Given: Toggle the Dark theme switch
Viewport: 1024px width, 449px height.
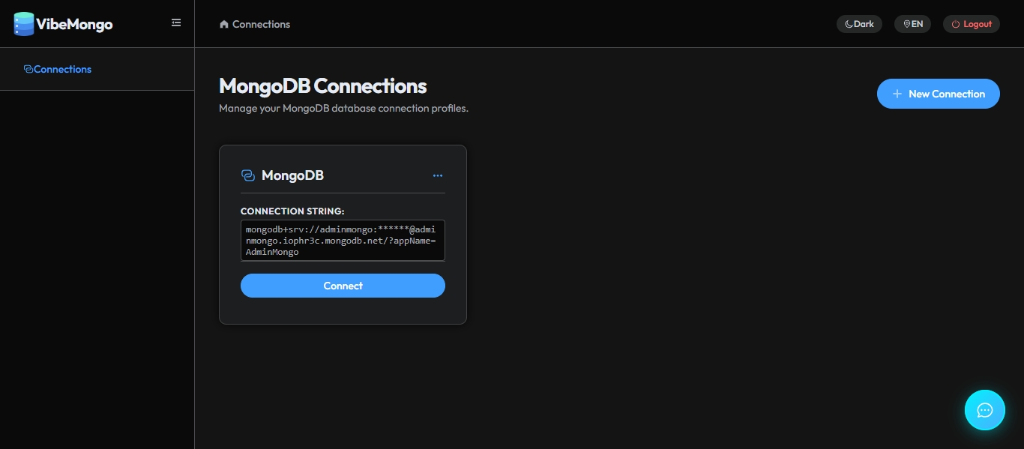Looking at the screenshot, I should (859, 24).
